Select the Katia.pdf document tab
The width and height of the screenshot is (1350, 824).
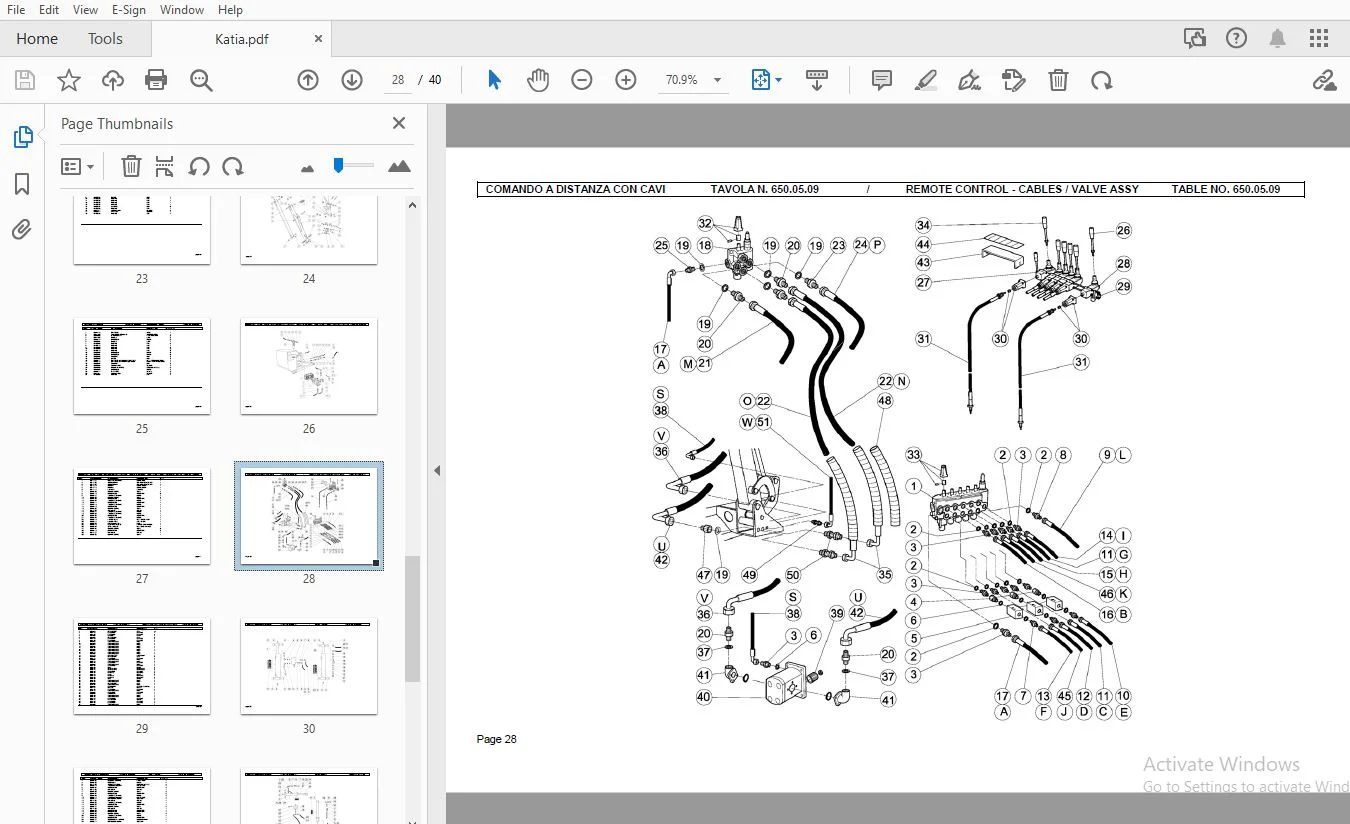coord(242,39)
